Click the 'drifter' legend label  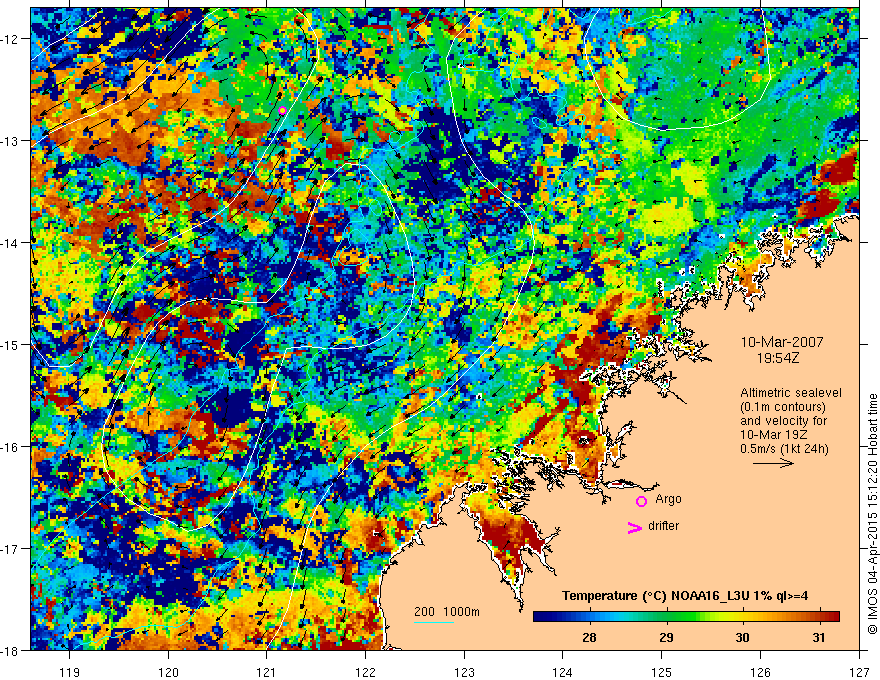pyautogui.click(x=663, y=526)
